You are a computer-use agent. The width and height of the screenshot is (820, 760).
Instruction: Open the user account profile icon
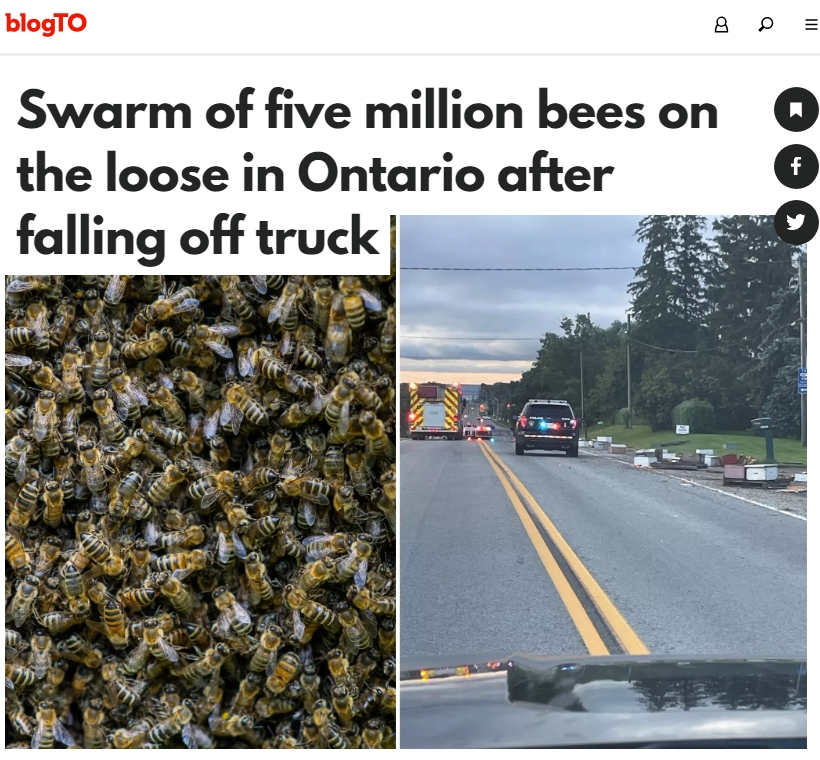pos(721,25)
